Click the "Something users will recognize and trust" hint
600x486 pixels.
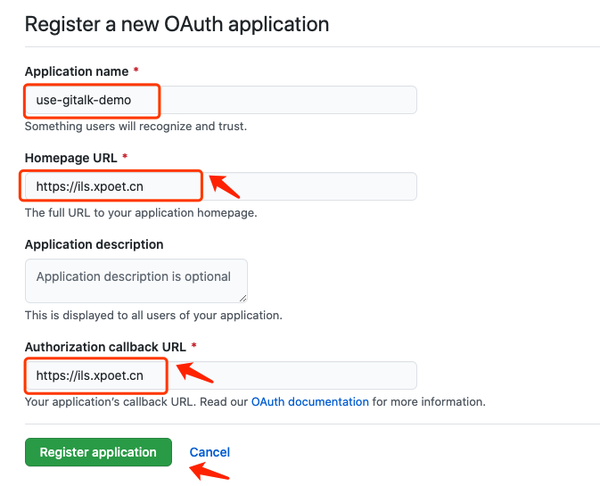pos(135,127)
